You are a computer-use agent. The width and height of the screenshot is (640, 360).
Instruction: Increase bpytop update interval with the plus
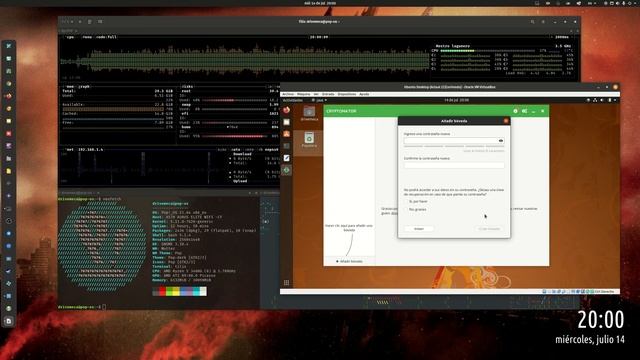[571, 37]
